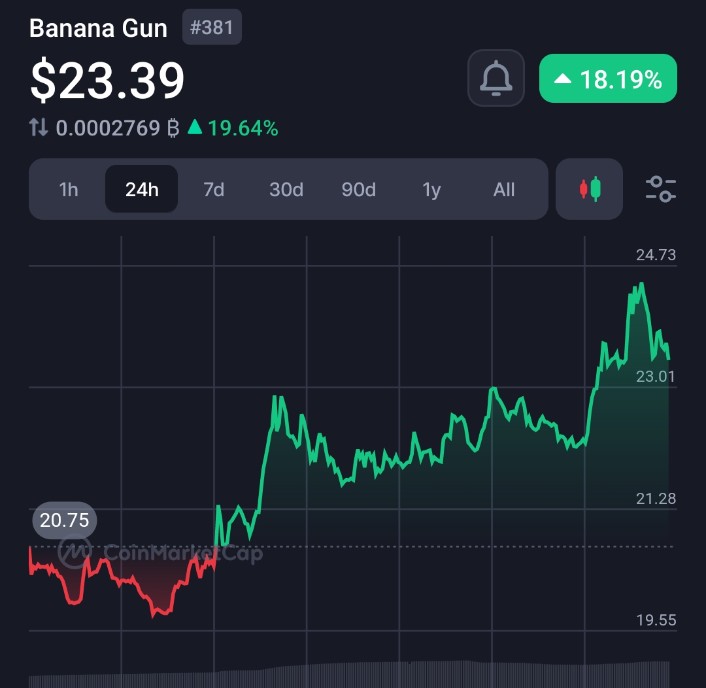
Task: Swap currency with the arrows icon
Action: (x=39, y=127)
